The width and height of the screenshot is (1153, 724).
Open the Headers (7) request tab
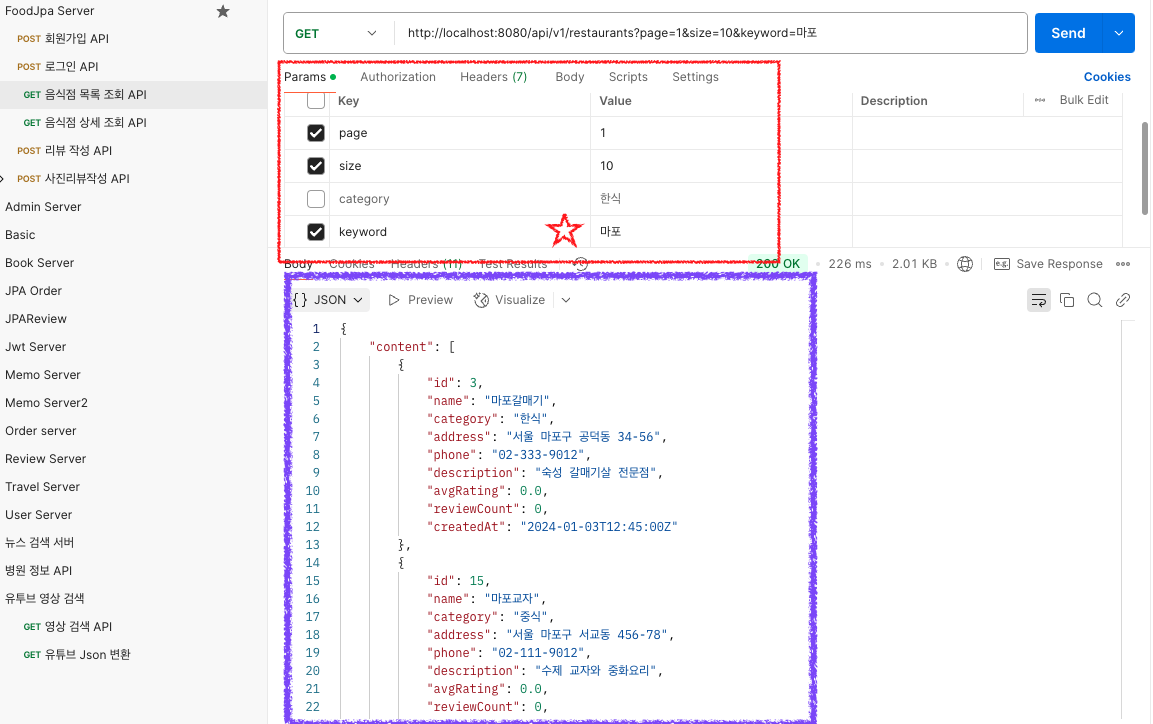[493, 77]
